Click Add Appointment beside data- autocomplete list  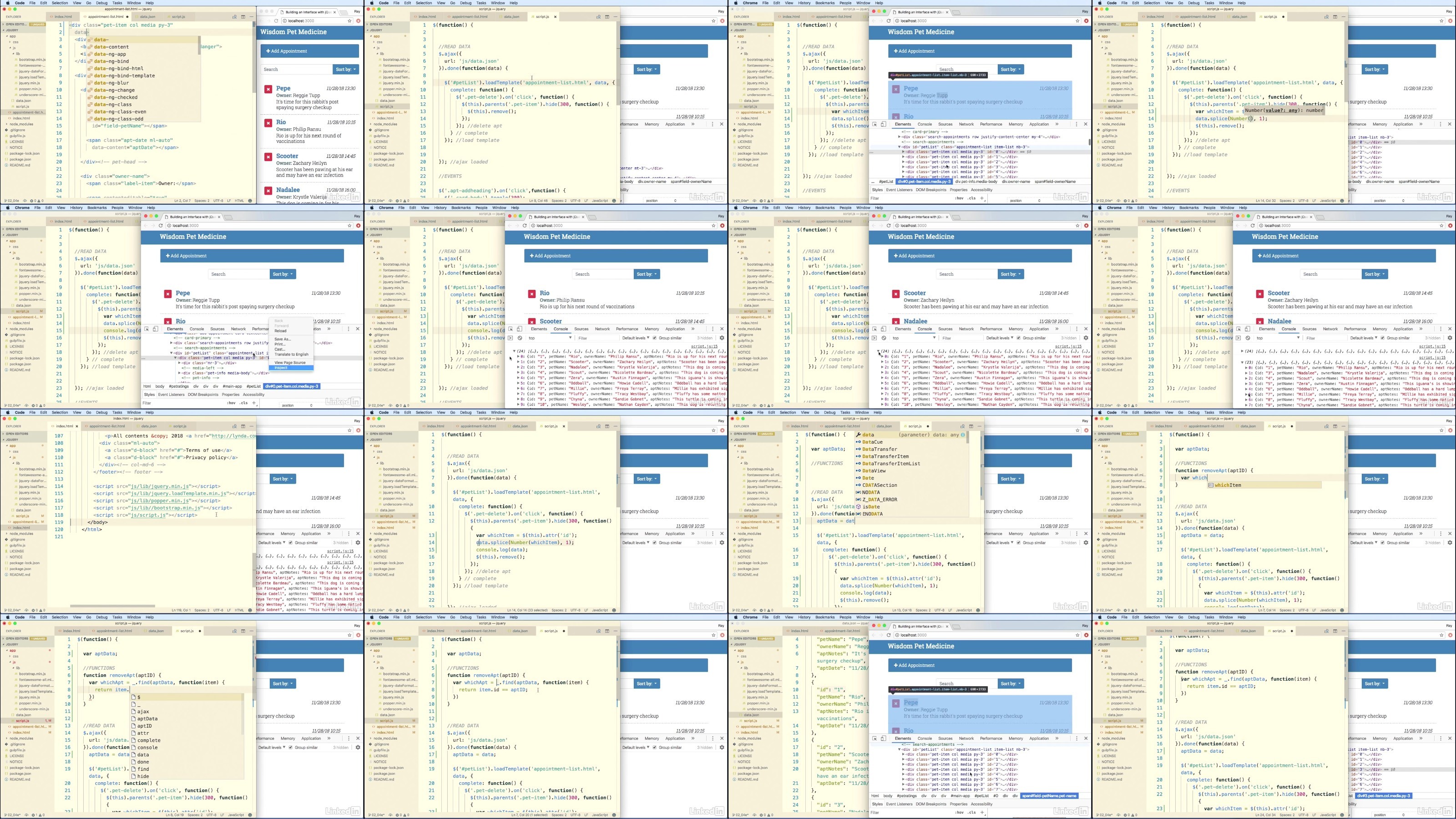click(x=310, y=51)
